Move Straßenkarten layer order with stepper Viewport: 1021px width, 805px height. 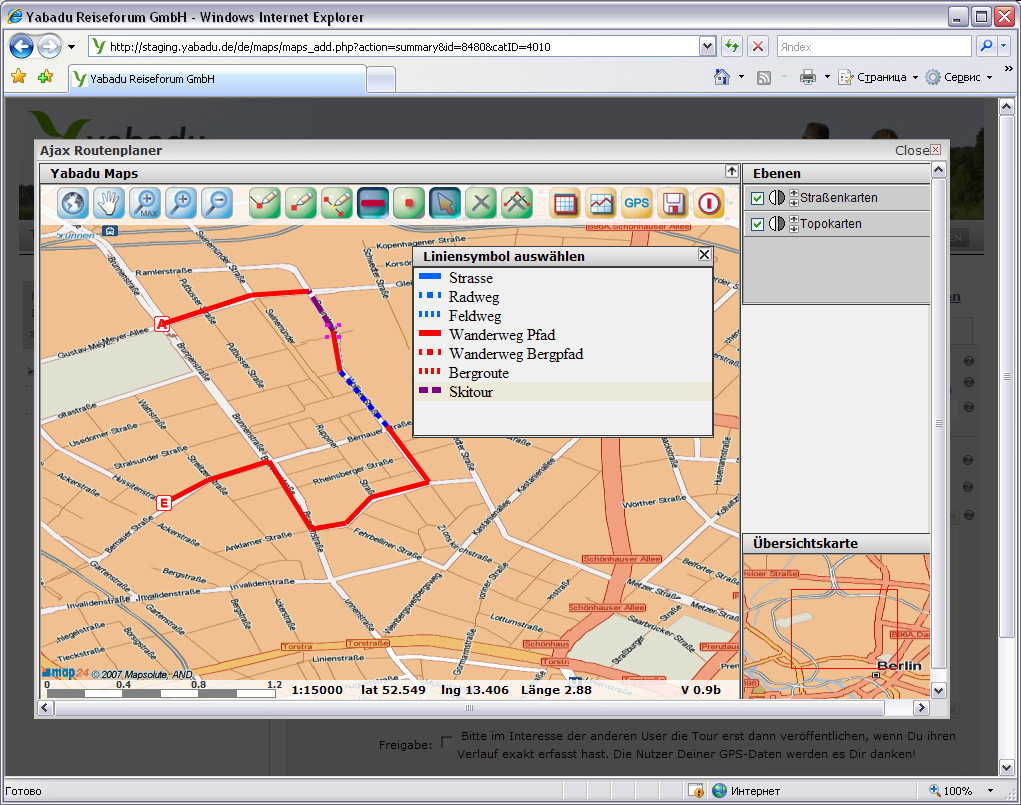point(794,197)
